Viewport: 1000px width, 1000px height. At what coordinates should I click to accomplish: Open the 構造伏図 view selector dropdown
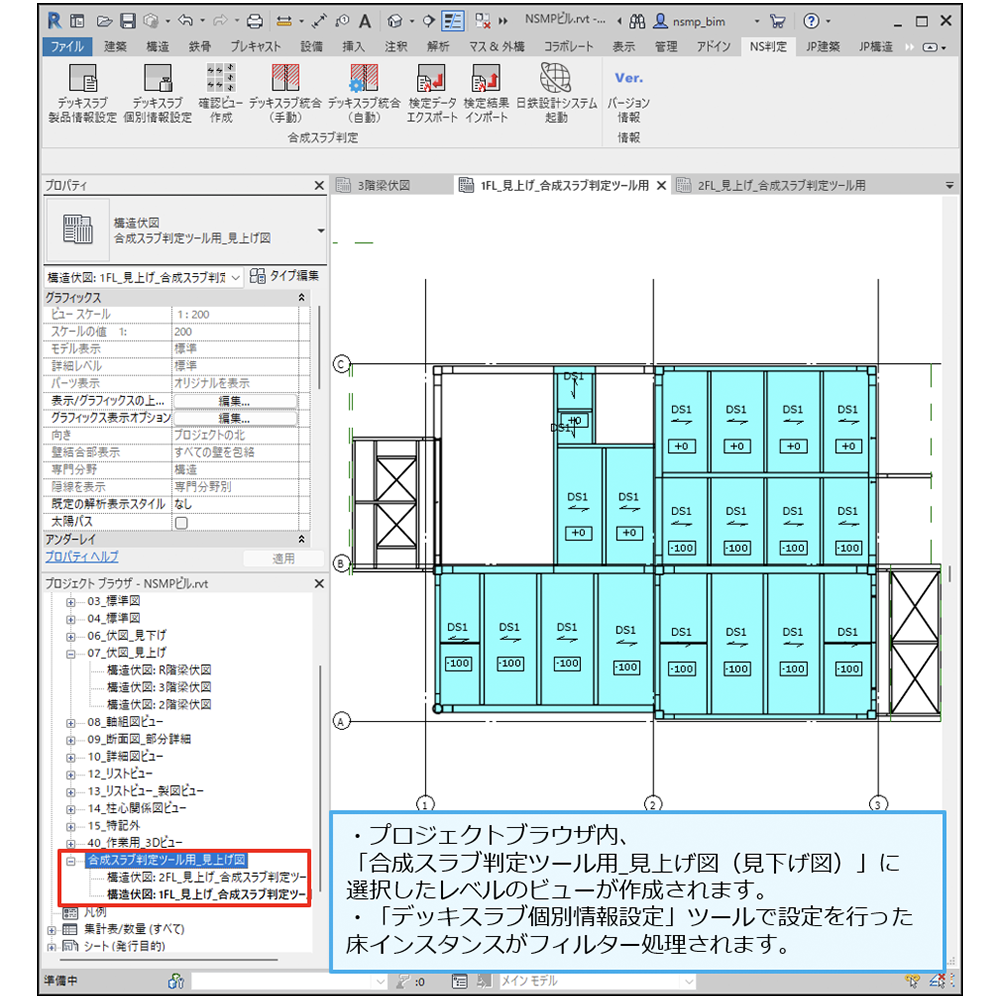(236, 277)
